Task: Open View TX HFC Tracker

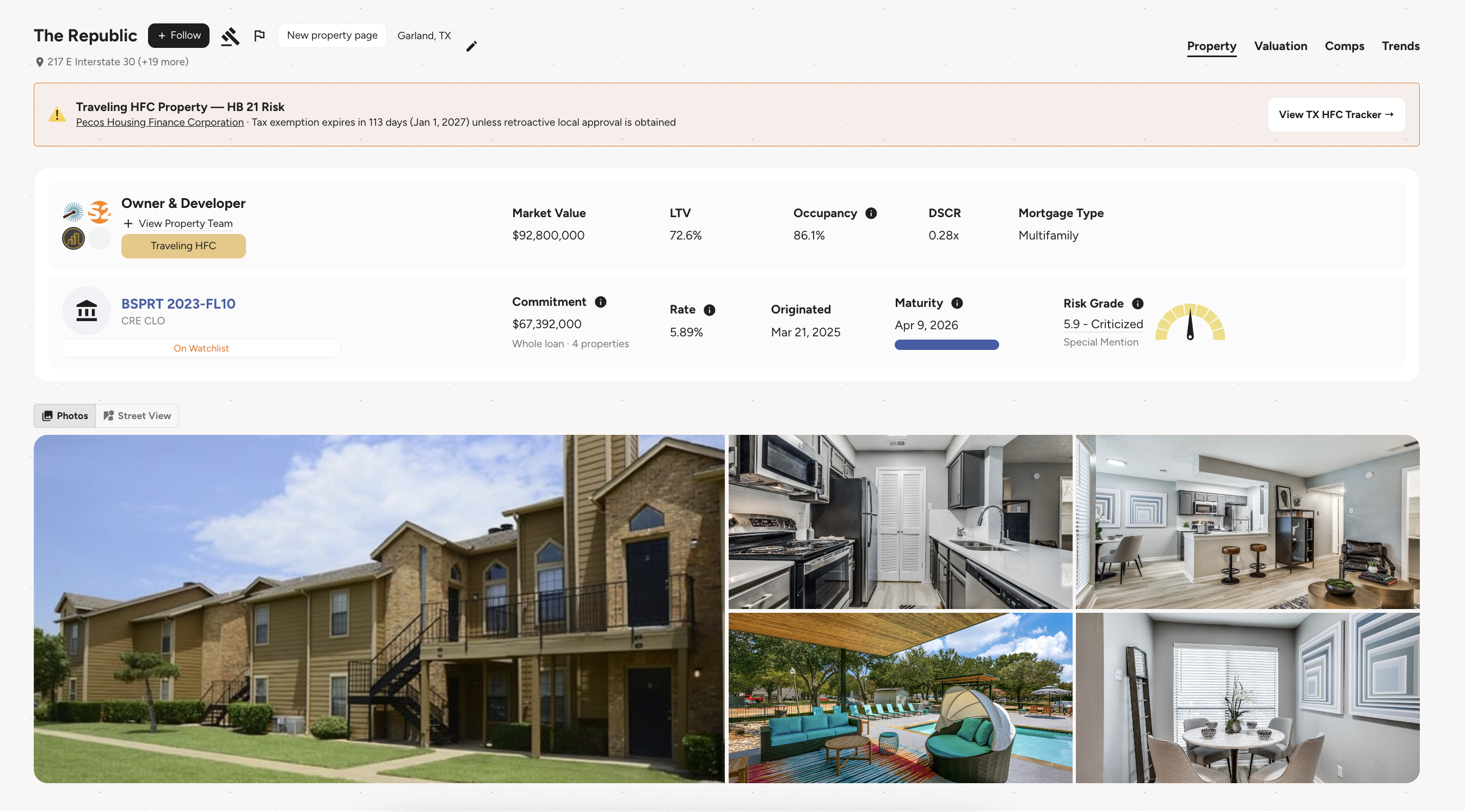Action: click(1336, 115)
